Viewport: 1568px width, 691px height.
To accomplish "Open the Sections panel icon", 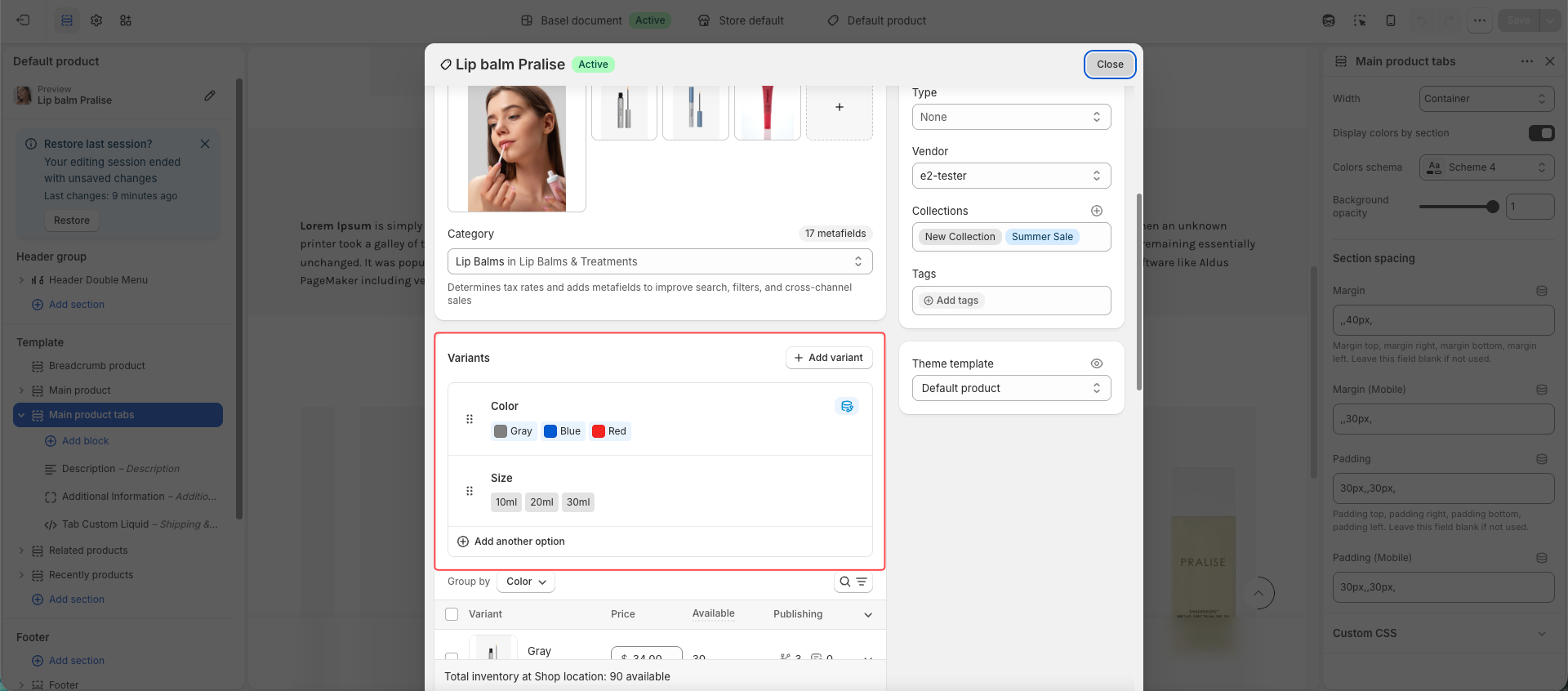I will [67, 20].
